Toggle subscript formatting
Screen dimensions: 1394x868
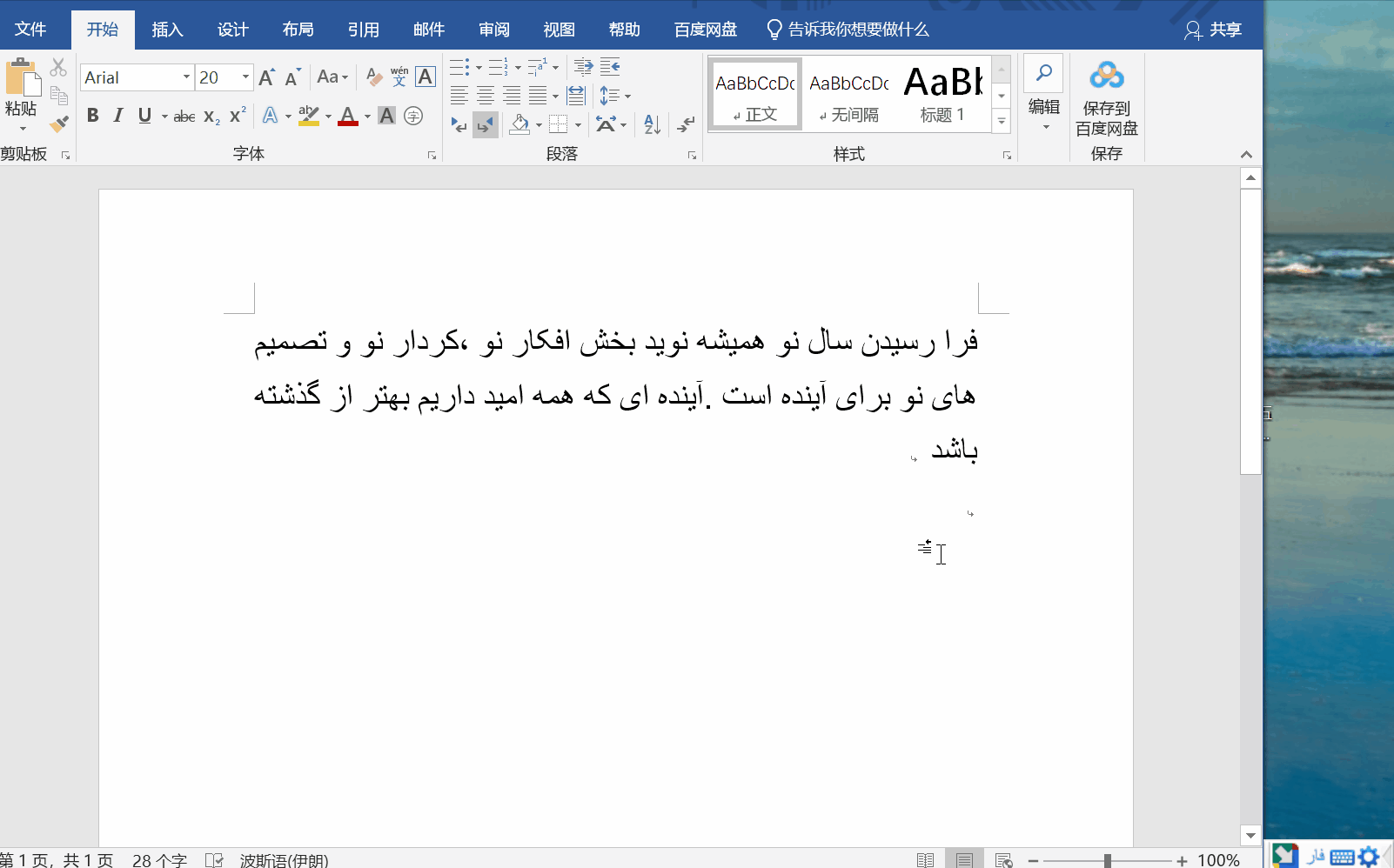coord(211,116)
